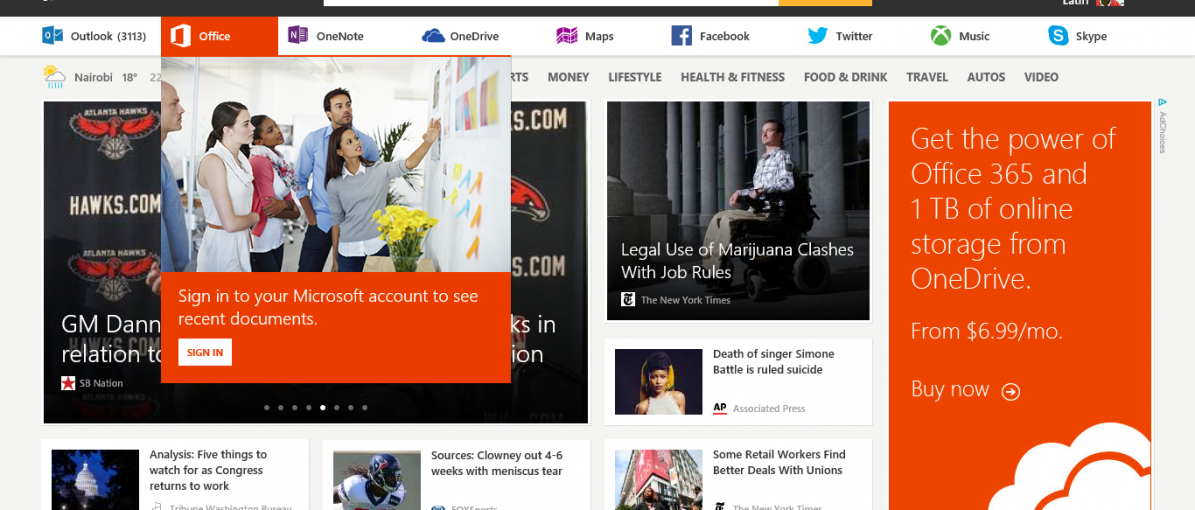
Task: Click 'The New York Times' under marijuana story
Action: coord(686,300)
